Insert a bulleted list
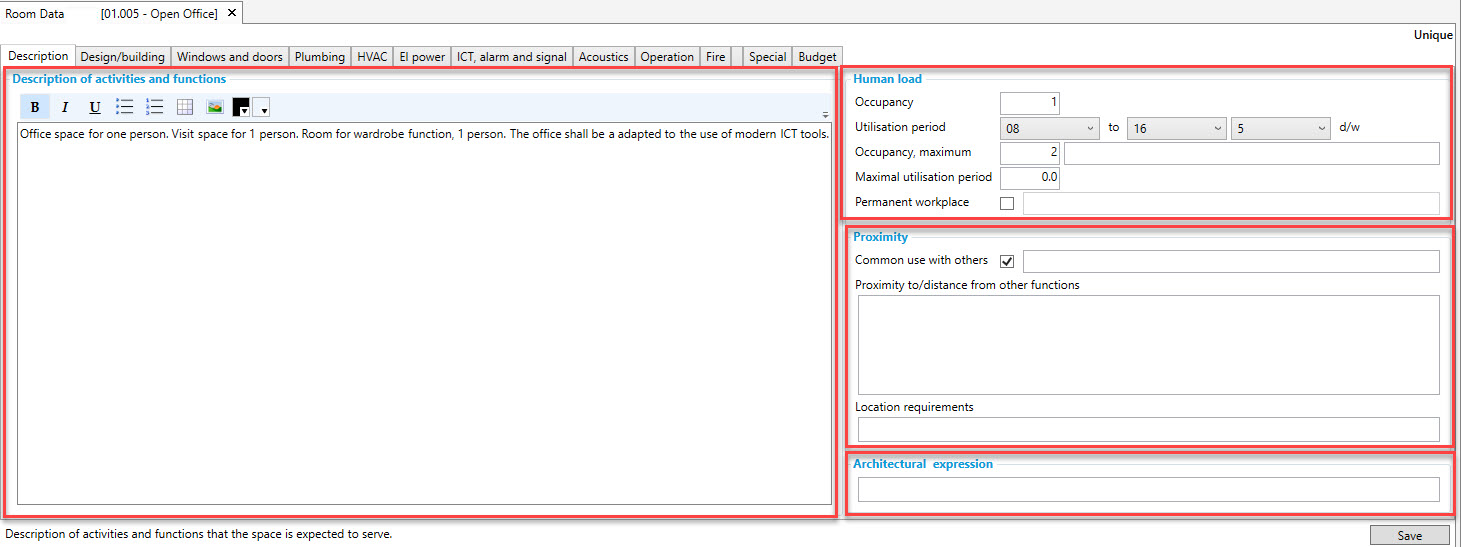This screenshot has height=547, width=1461. (x=125, y=107)
